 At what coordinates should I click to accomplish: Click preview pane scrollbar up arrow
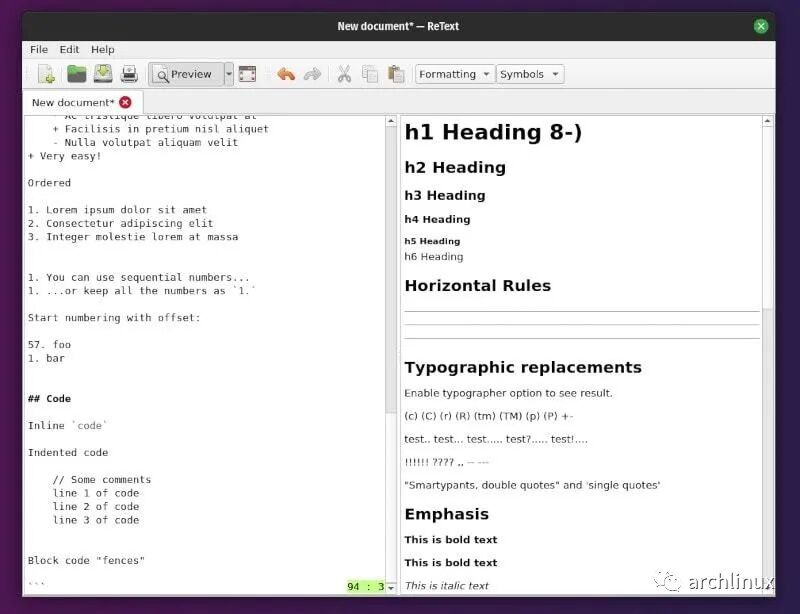767,121
